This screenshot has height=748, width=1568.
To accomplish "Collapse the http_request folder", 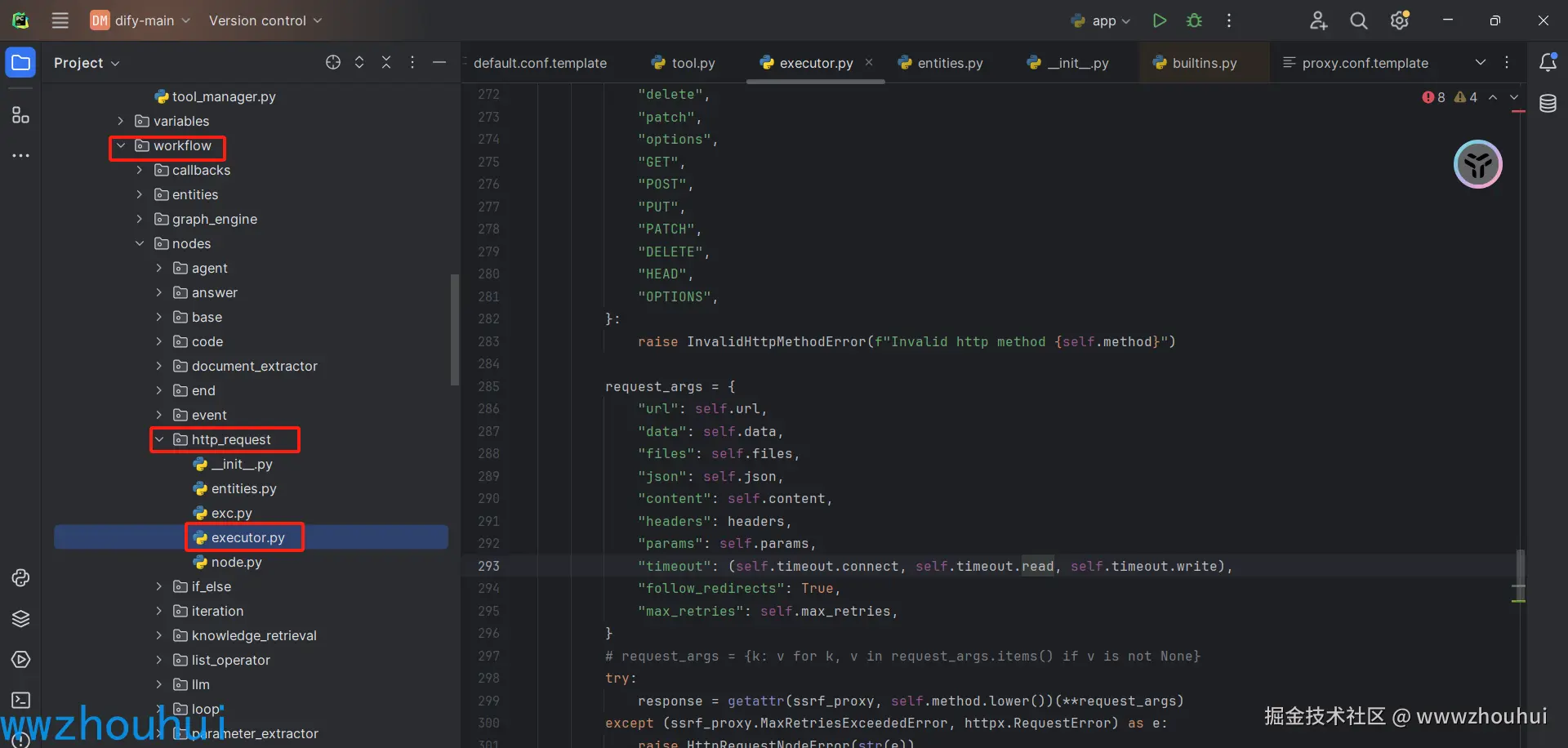I will coord(159,440).
